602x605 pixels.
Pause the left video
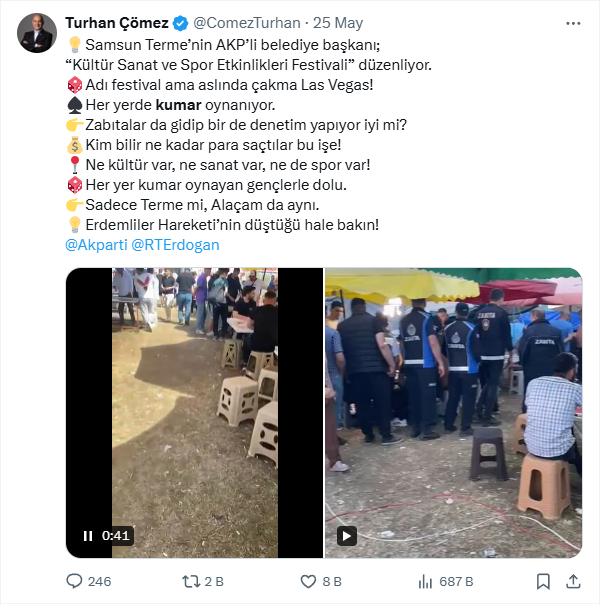click(x=87, y=536)
